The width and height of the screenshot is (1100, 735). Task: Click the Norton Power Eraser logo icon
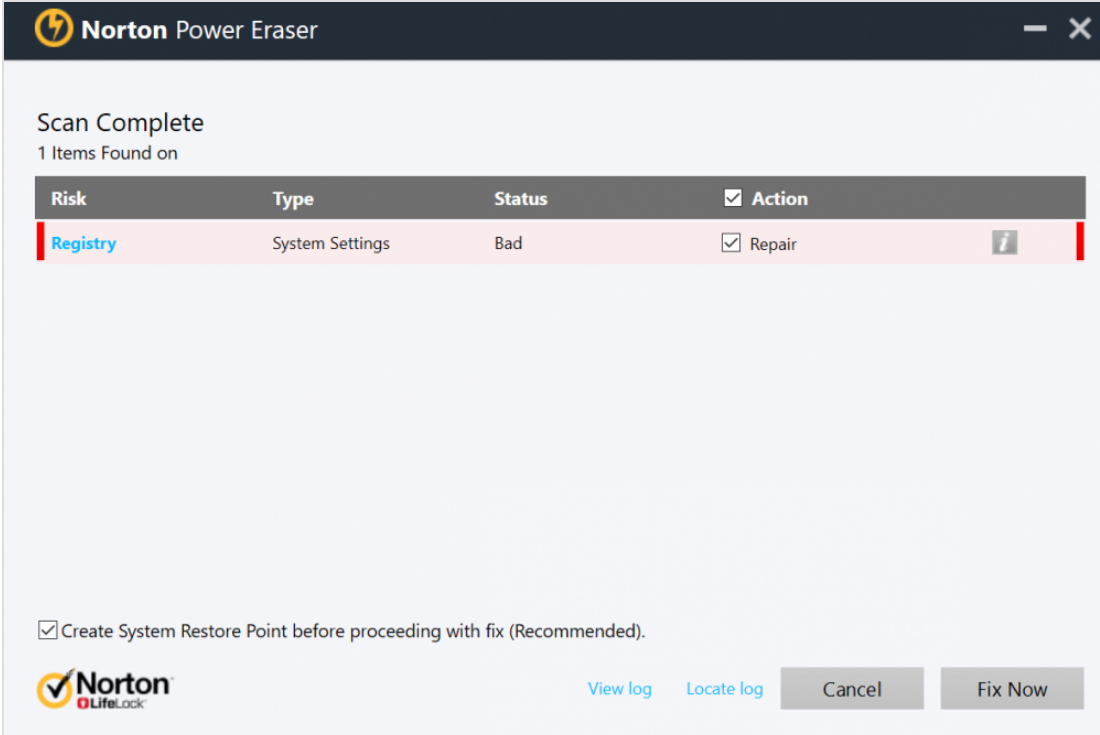(53, 28)
